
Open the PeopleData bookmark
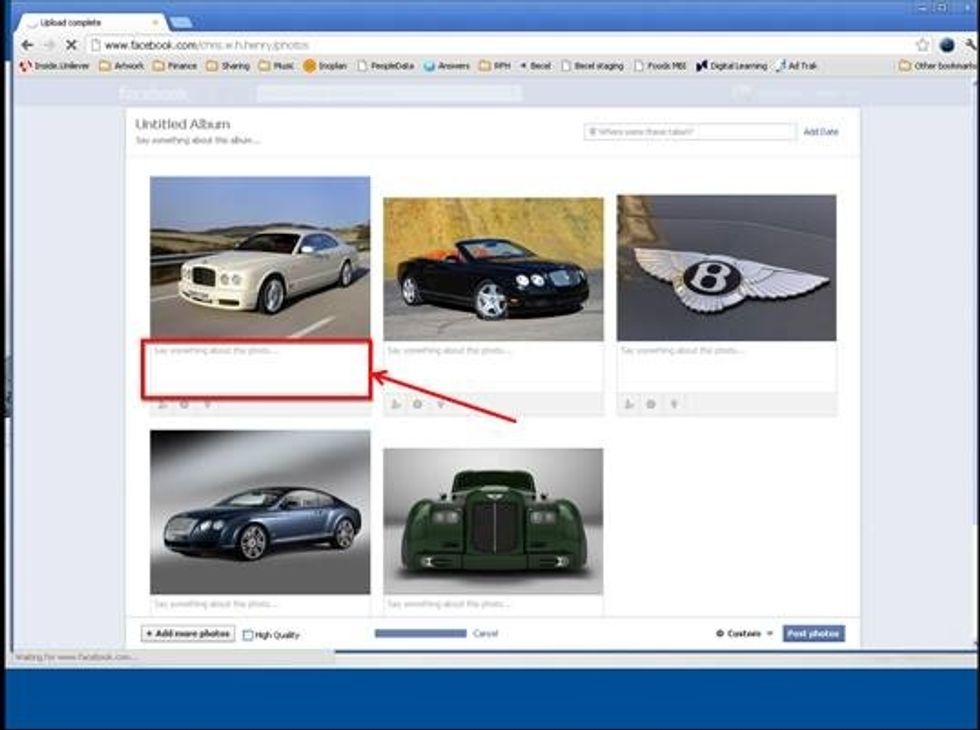pos(386,66)
